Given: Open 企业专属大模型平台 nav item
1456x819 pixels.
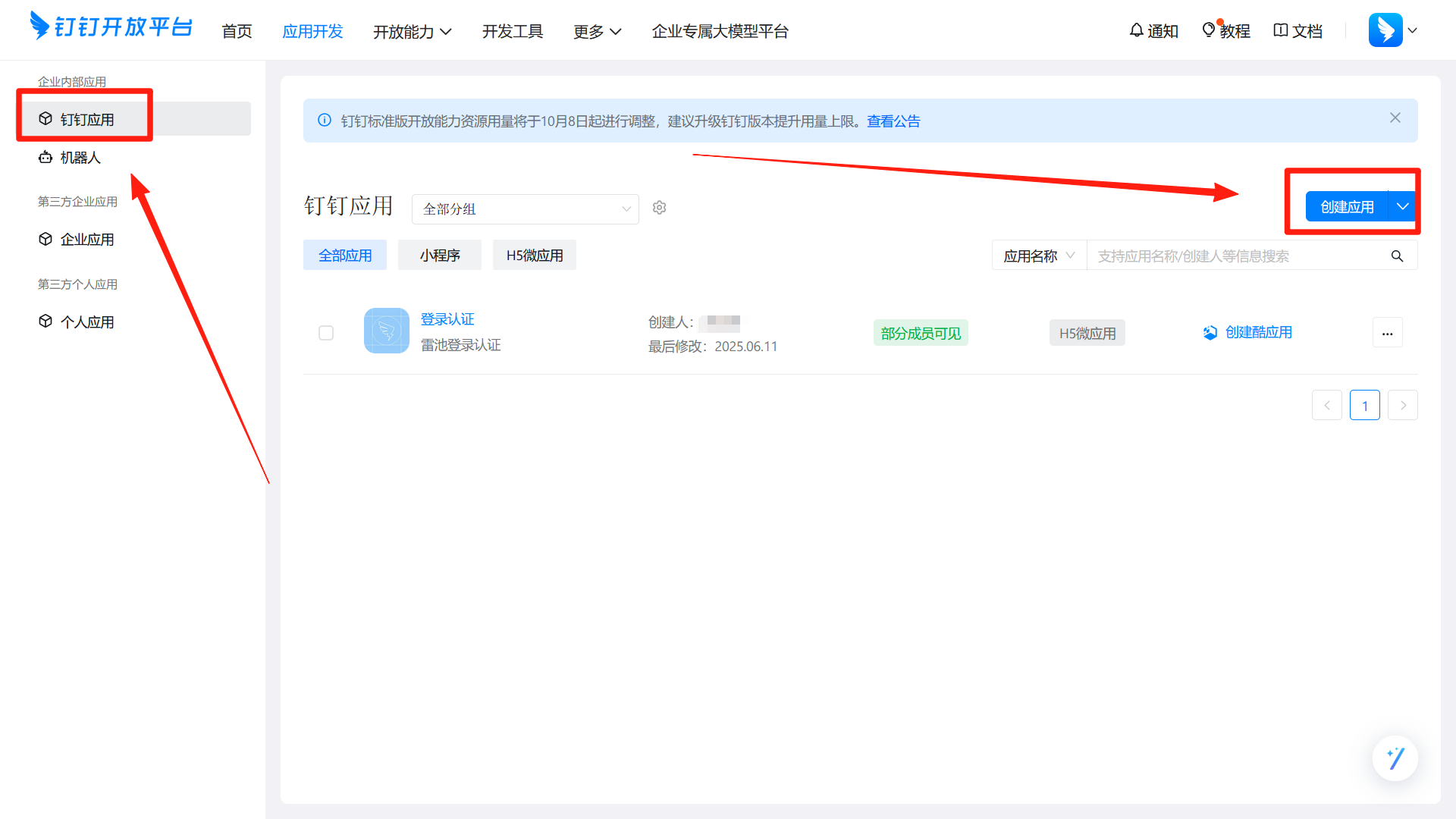Looking at the screenshot, I should pos(720,31).
